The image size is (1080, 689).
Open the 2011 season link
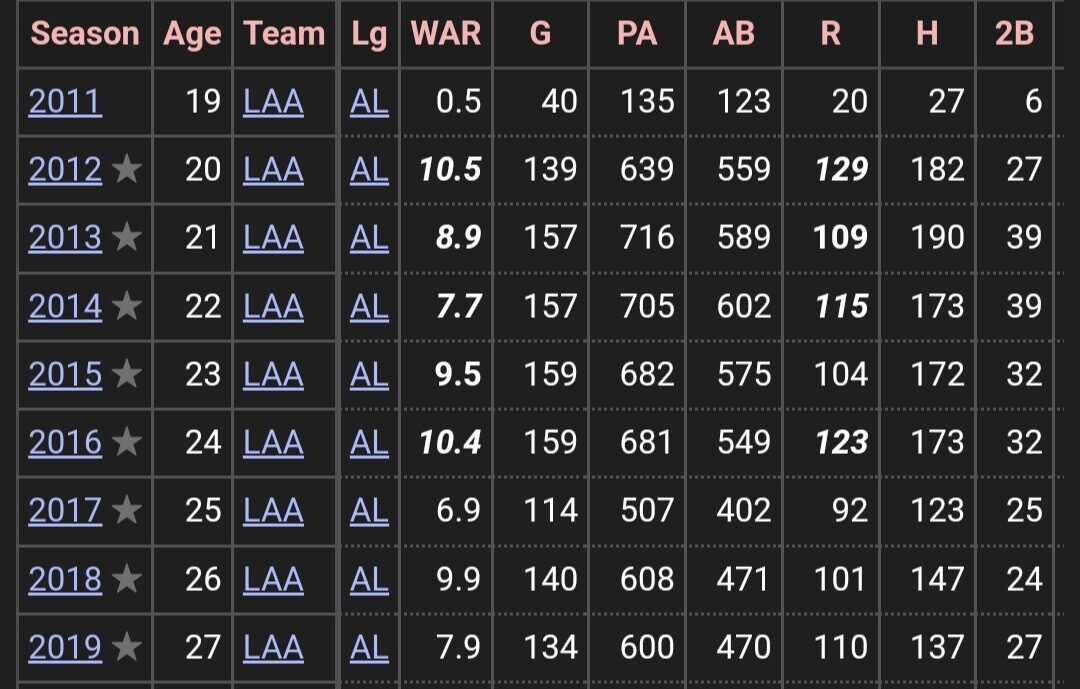tap(65, 102)
